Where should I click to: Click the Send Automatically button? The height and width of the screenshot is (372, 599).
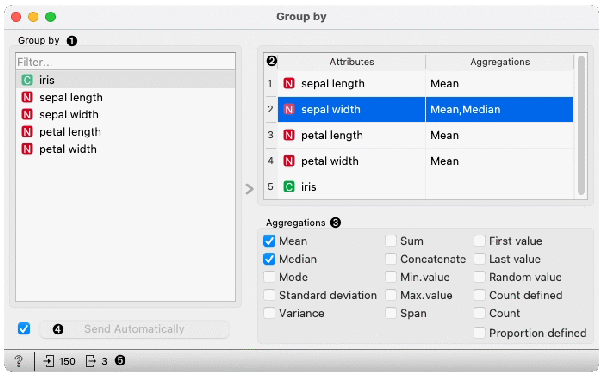pos(134,329)
